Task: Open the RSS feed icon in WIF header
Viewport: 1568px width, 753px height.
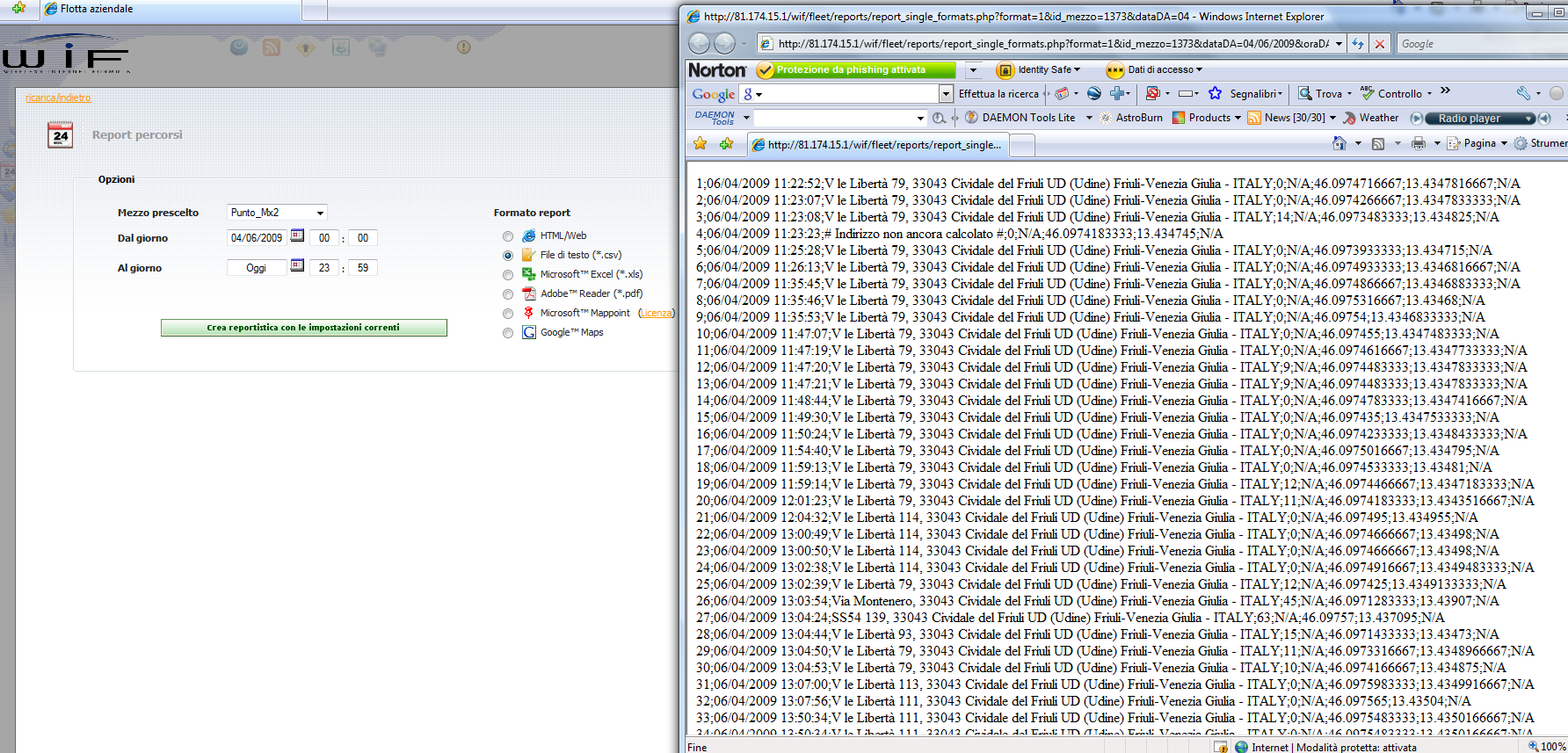Action: coord(272,47)
